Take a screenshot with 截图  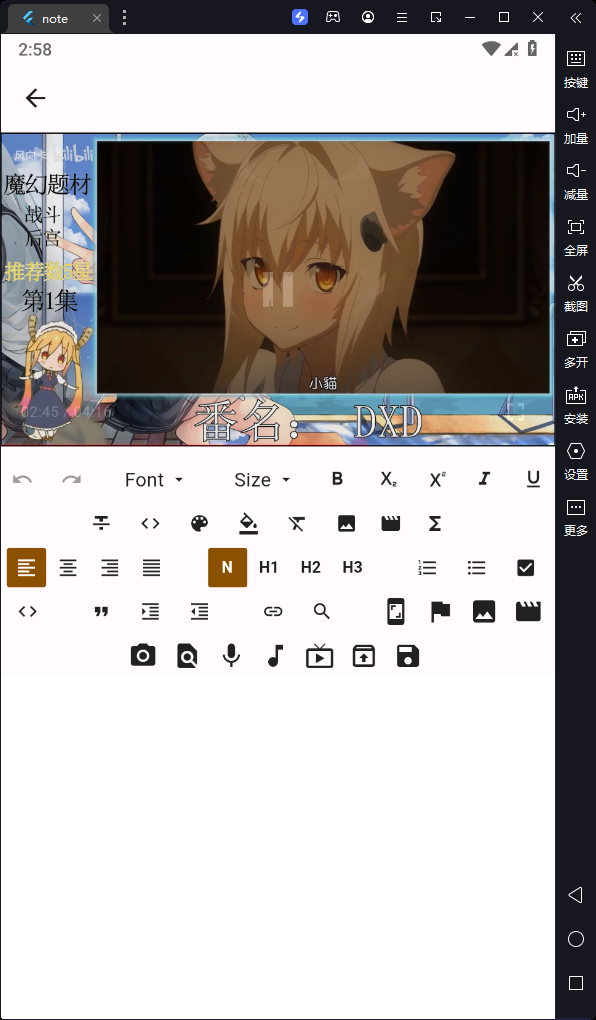tap(576, 293)
